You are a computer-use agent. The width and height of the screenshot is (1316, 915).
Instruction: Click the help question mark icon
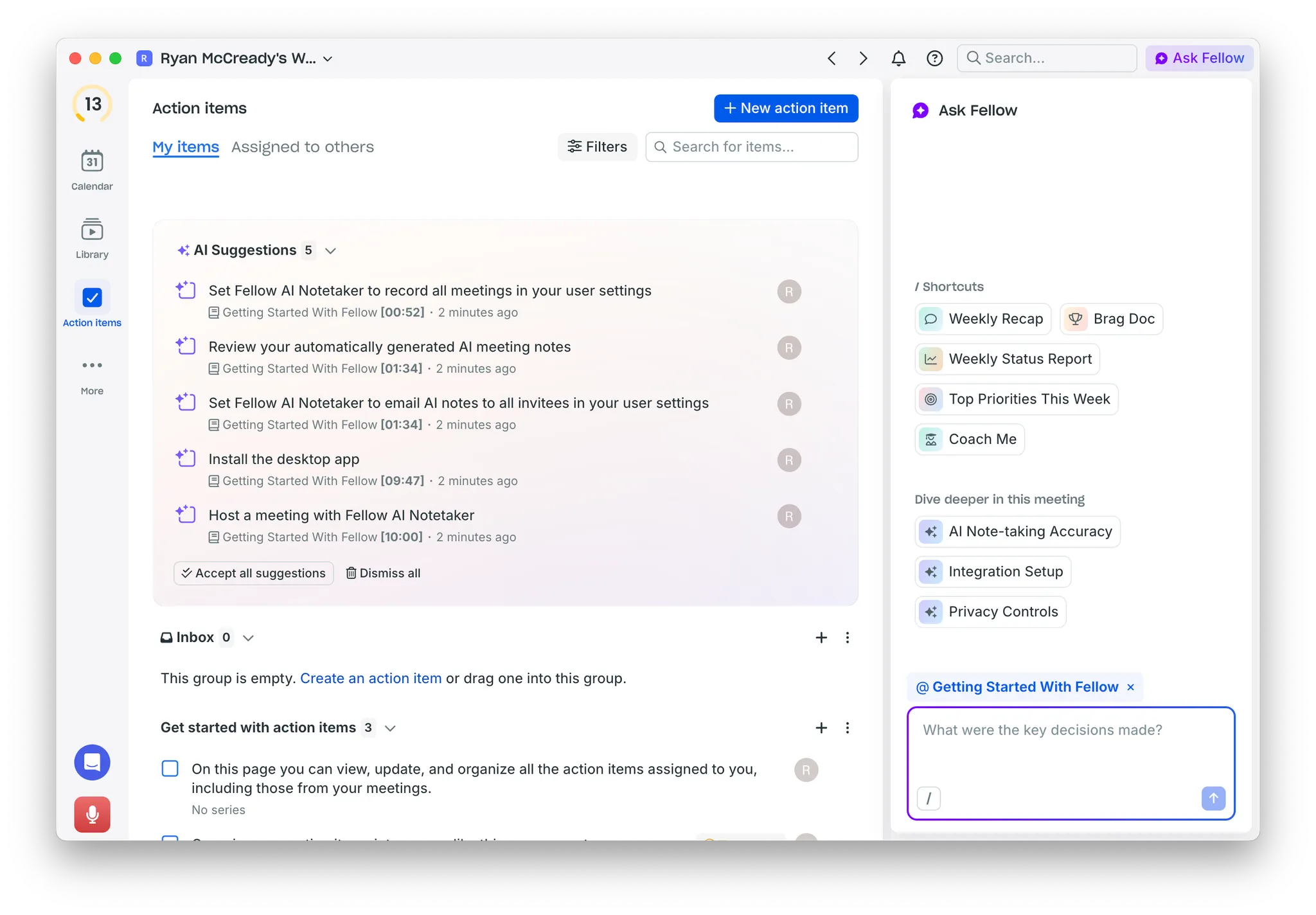point(934,58)
